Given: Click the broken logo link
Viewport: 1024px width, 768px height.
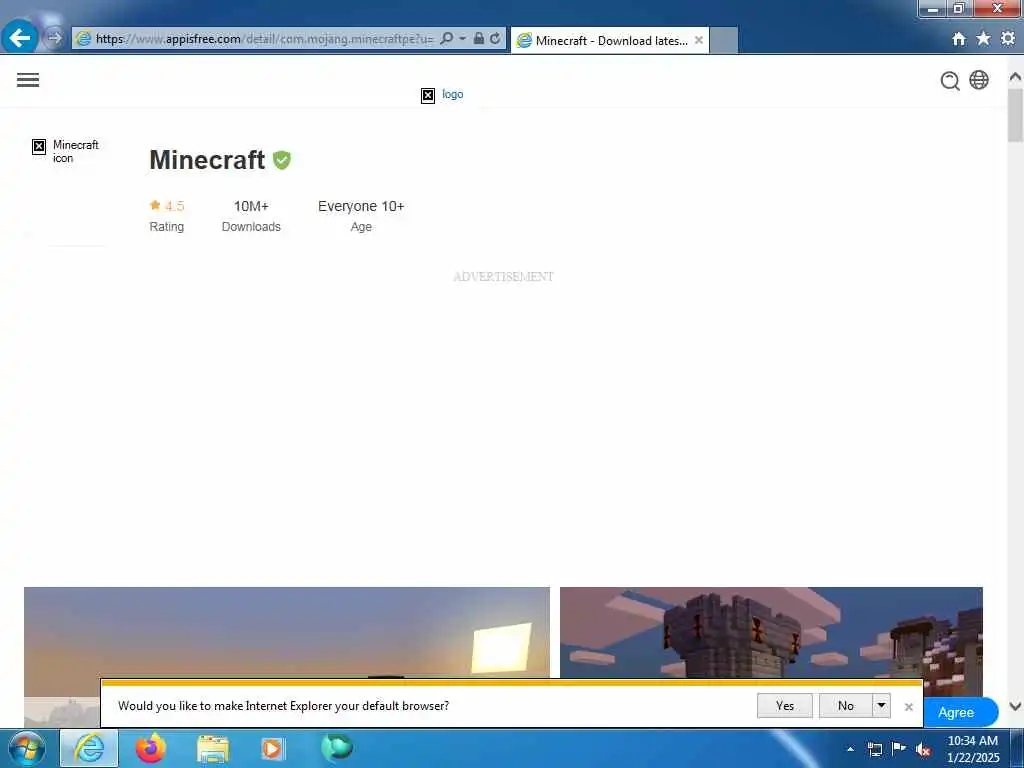Looking at the screenshot, I should pyautogui.click(x=442, y=95).
